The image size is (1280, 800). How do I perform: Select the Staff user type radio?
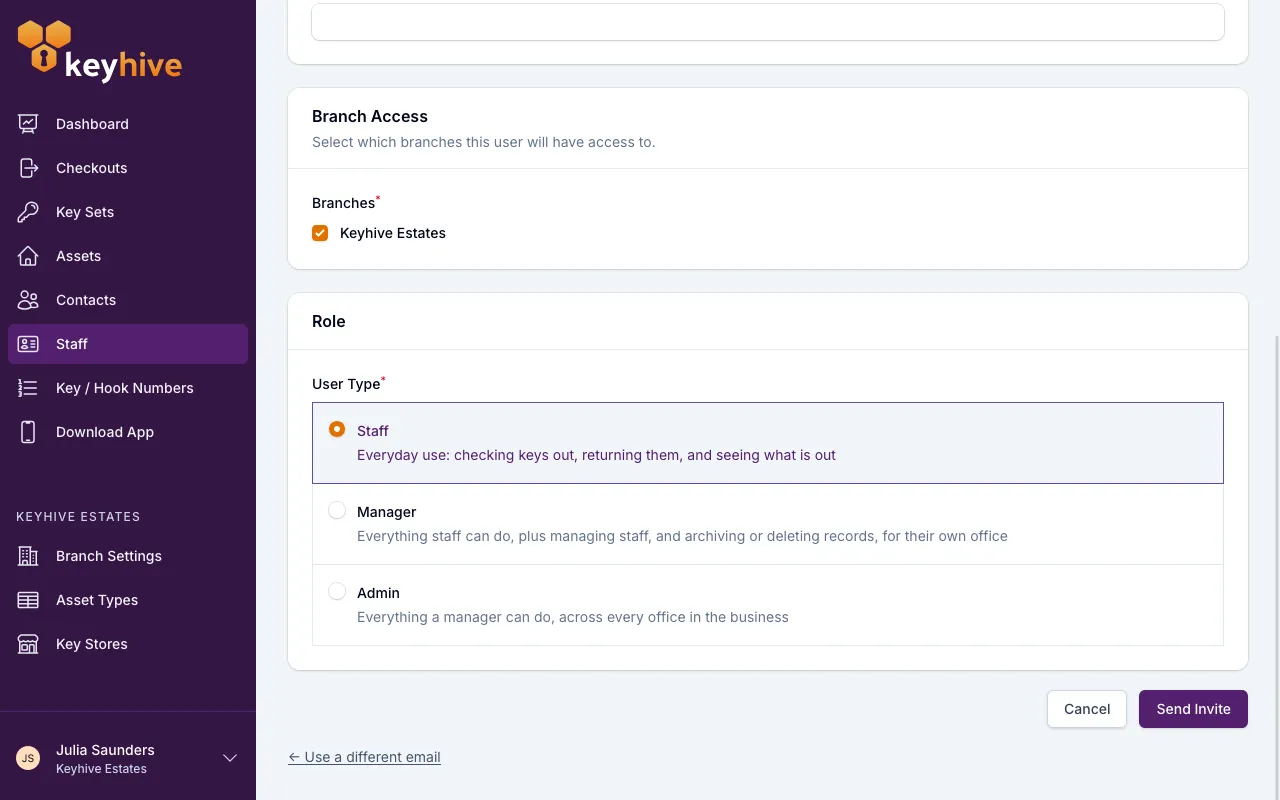coord(337,429)
